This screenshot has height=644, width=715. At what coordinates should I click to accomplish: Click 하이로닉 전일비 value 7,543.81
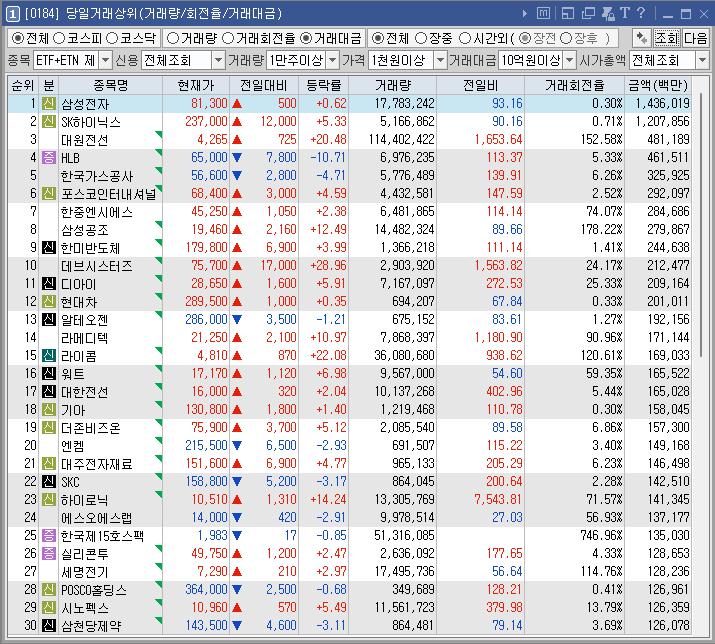(x=498, y=499)
